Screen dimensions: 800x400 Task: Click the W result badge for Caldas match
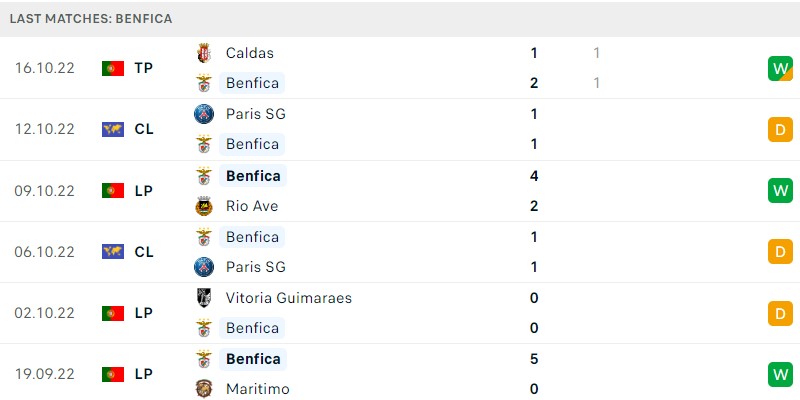780,68
